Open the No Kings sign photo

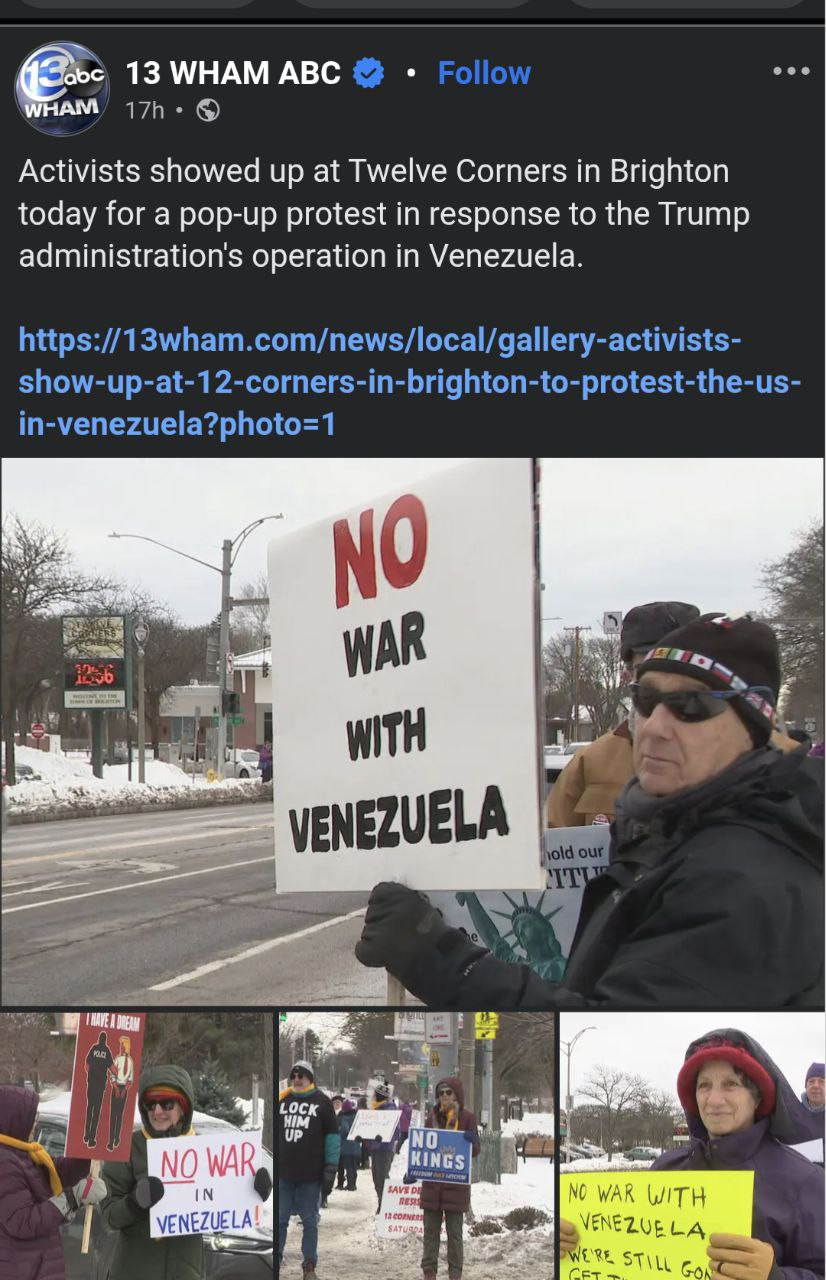coord(416,1146)
